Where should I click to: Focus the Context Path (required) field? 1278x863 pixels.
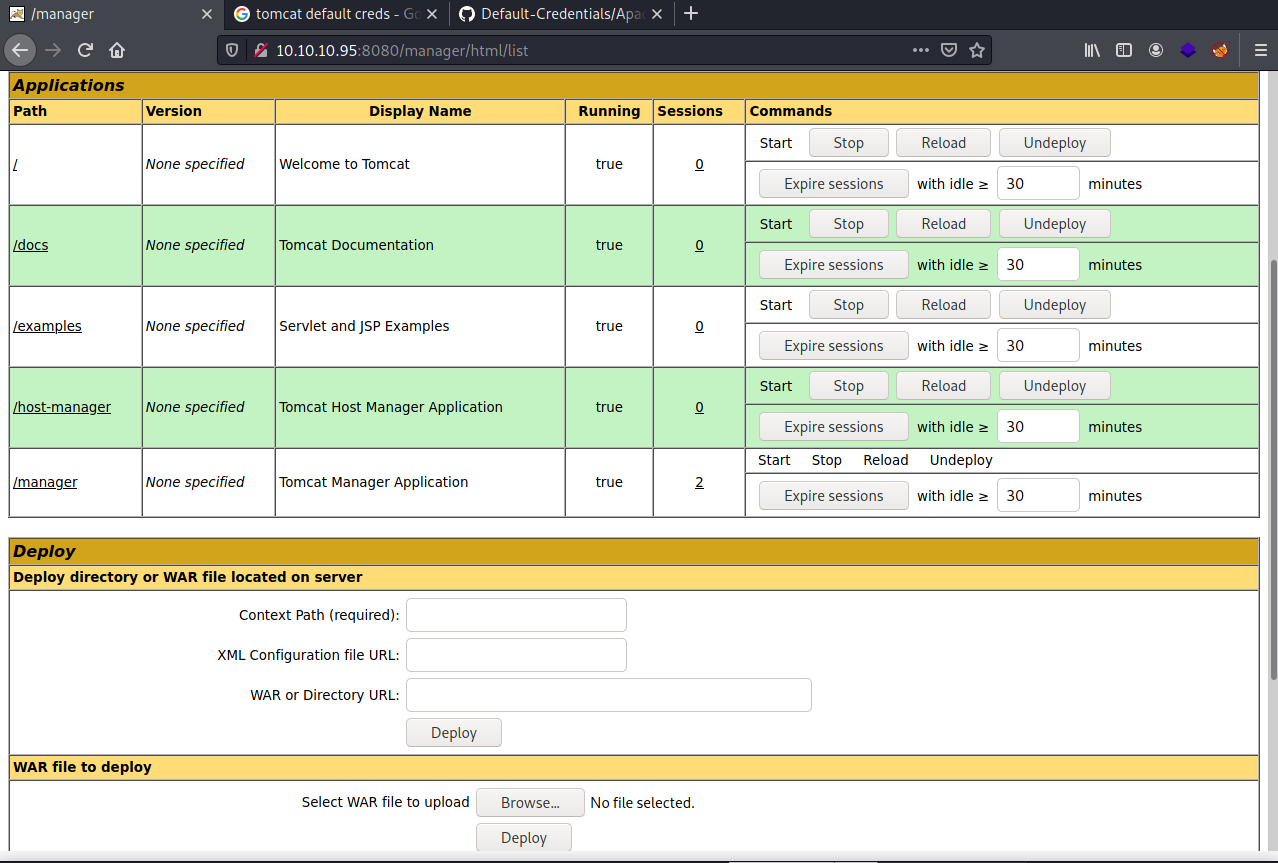pos(516,615)
